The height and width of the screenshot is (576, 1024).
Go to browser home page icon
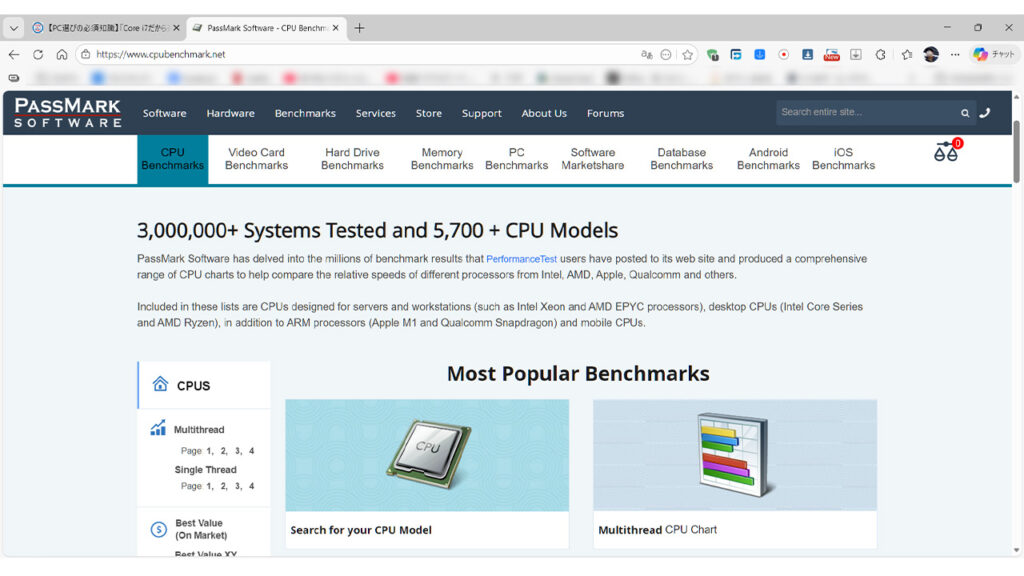62,55
